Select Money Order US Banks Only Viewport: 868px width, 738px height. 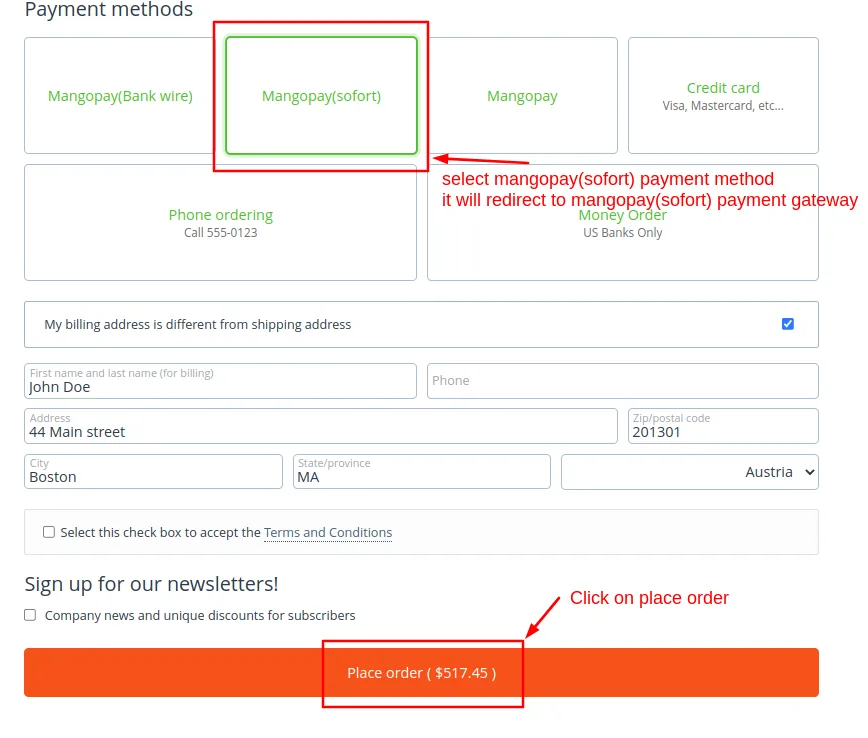click(623, 223)
